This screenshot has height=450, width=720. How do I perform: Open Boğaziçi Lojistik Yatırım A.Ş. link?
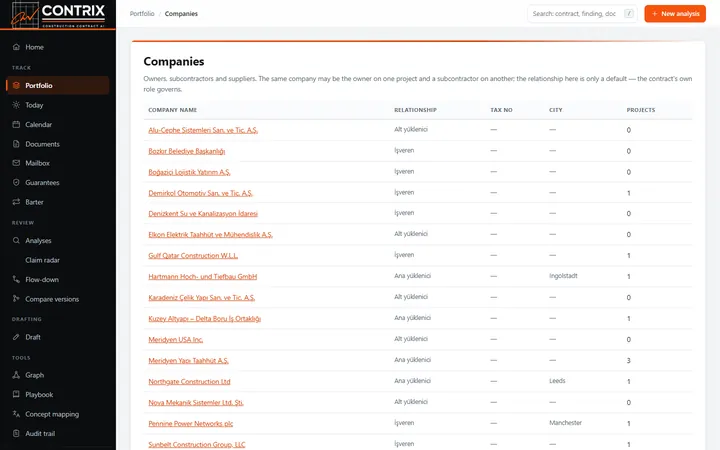[x=189, y=172]
